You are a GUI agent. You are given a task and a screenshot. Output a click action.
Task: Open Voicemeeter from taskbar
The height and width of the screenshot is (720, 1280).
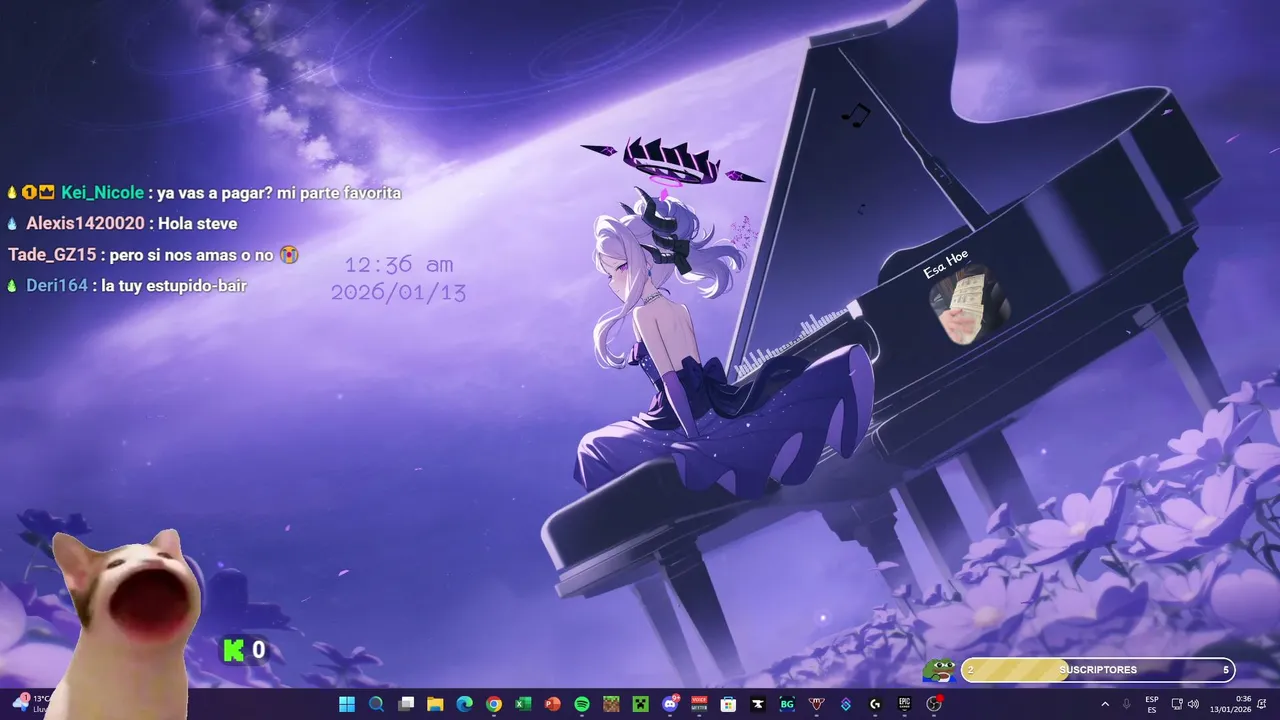point(699,704)
